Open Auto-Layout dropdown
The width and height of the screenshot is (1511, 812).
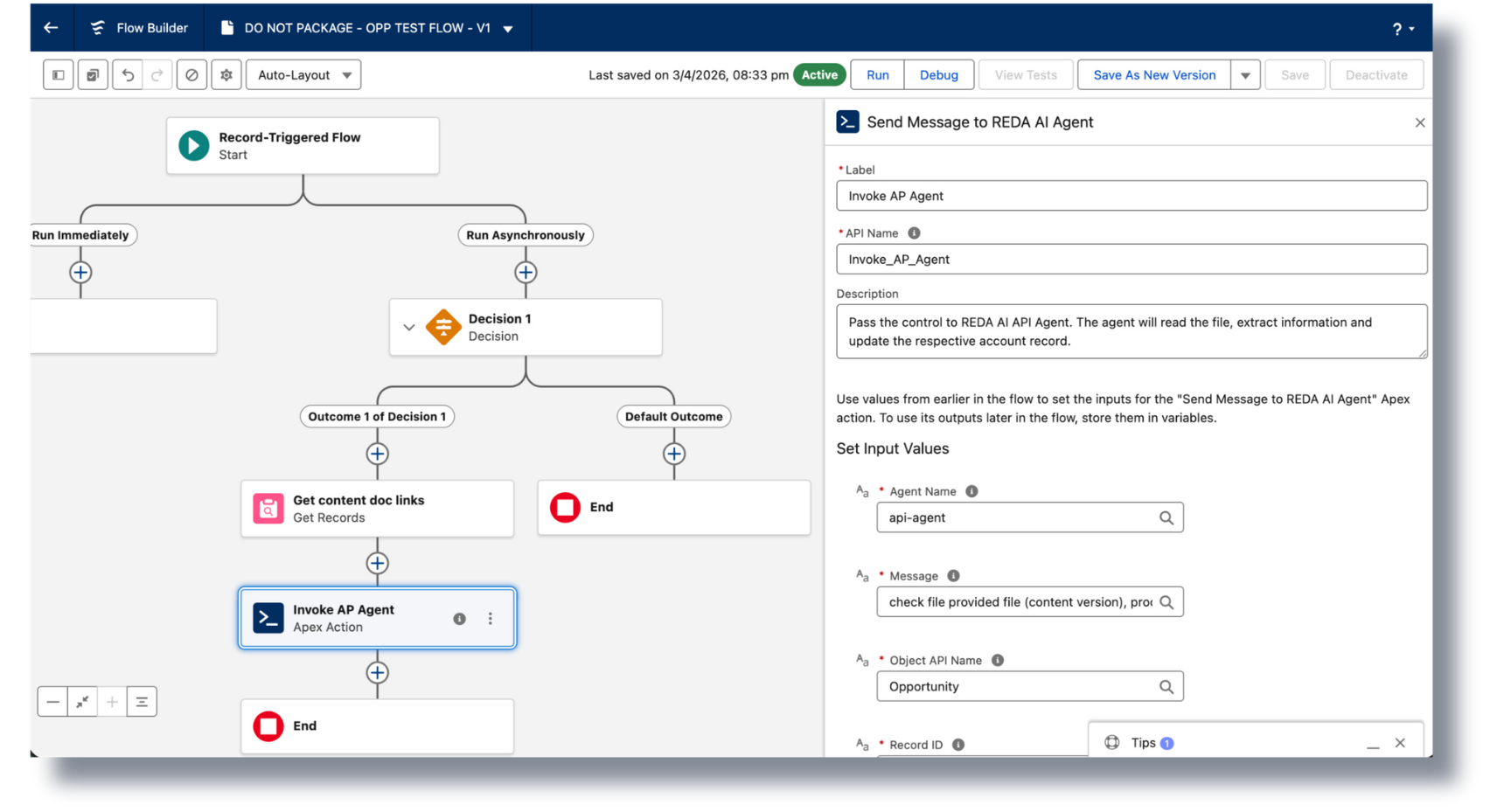click(303, 74)
